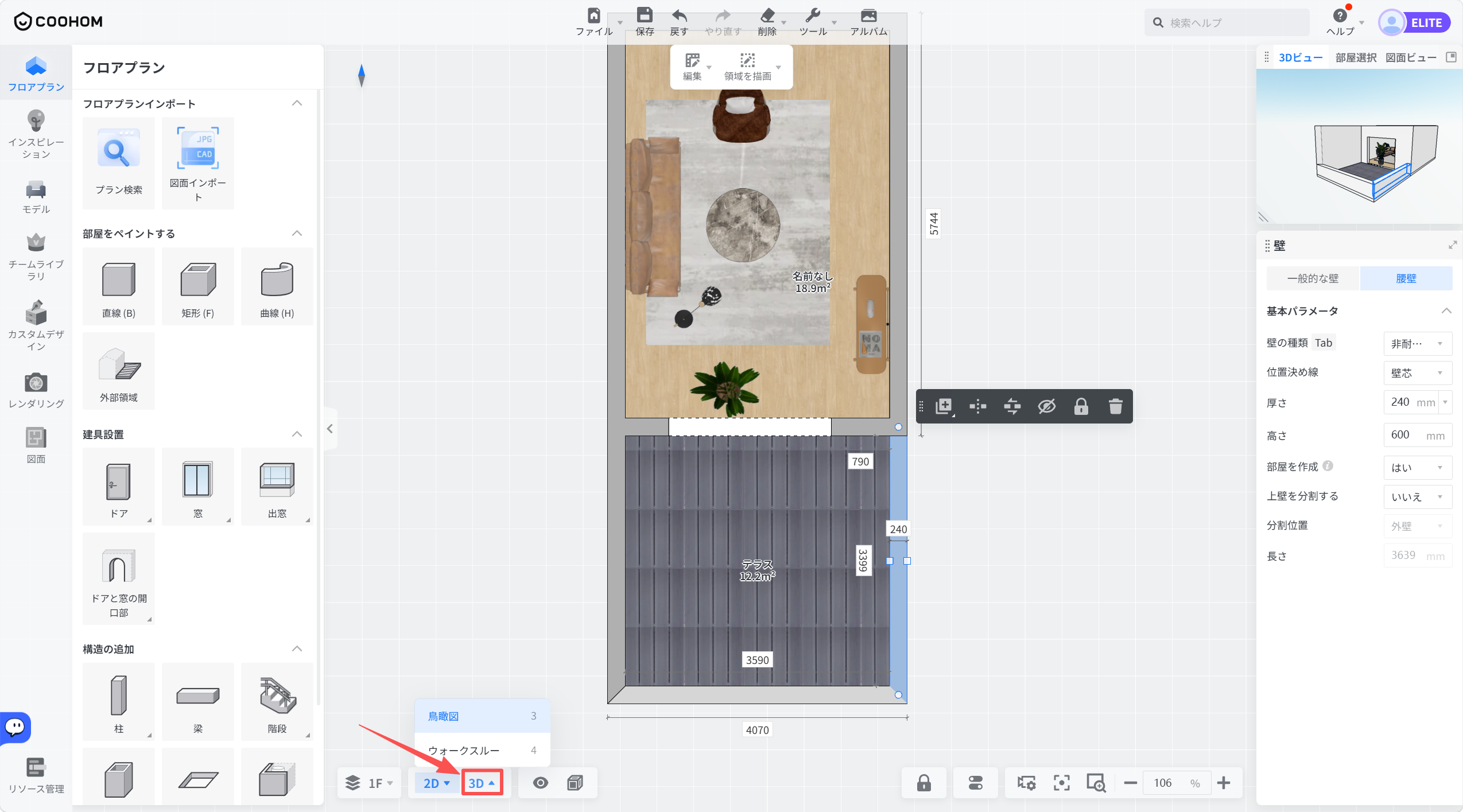Toggle the 2D view mode
The width and height of the screenshot is (1463, 812).
(x=437, y=783)
